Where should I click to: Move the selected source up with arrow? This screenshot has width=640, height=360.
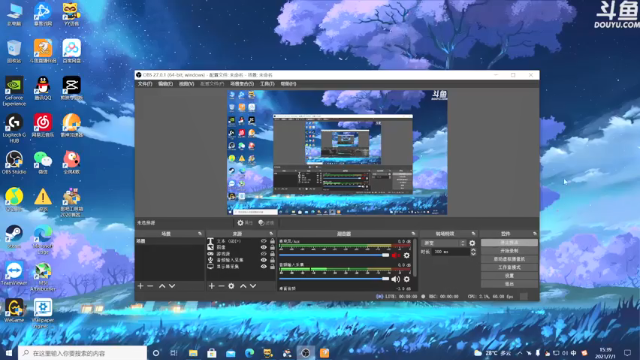243,286
